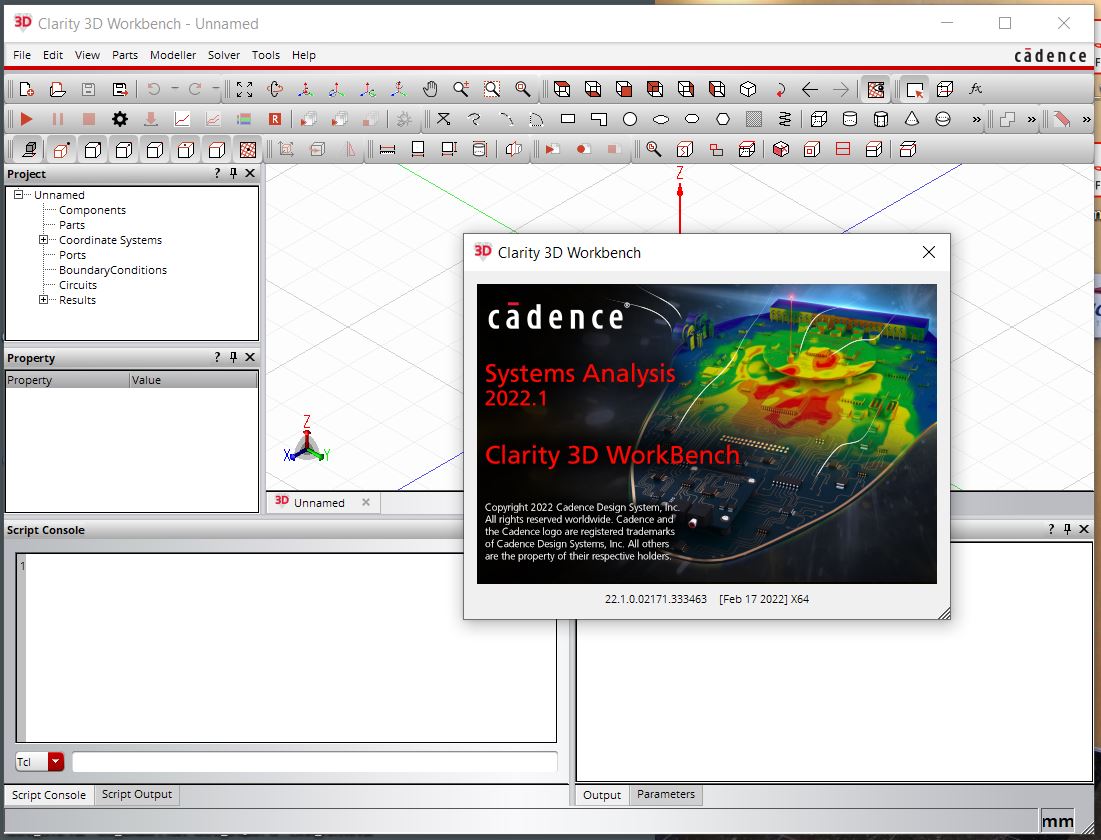Expand the Results tree node
Screen dimensions: 1101x840
point(44,300)
